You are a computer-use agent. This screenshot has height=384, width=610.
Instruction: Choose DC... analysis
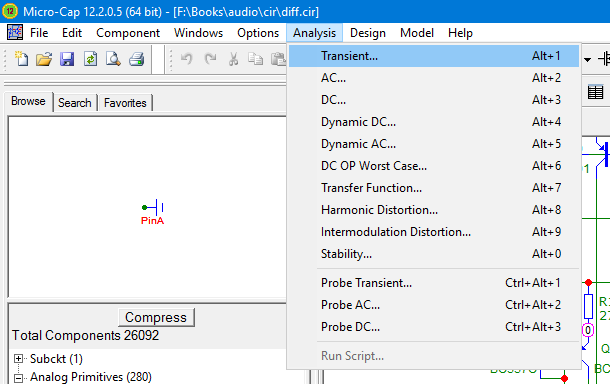coord(434,100)
